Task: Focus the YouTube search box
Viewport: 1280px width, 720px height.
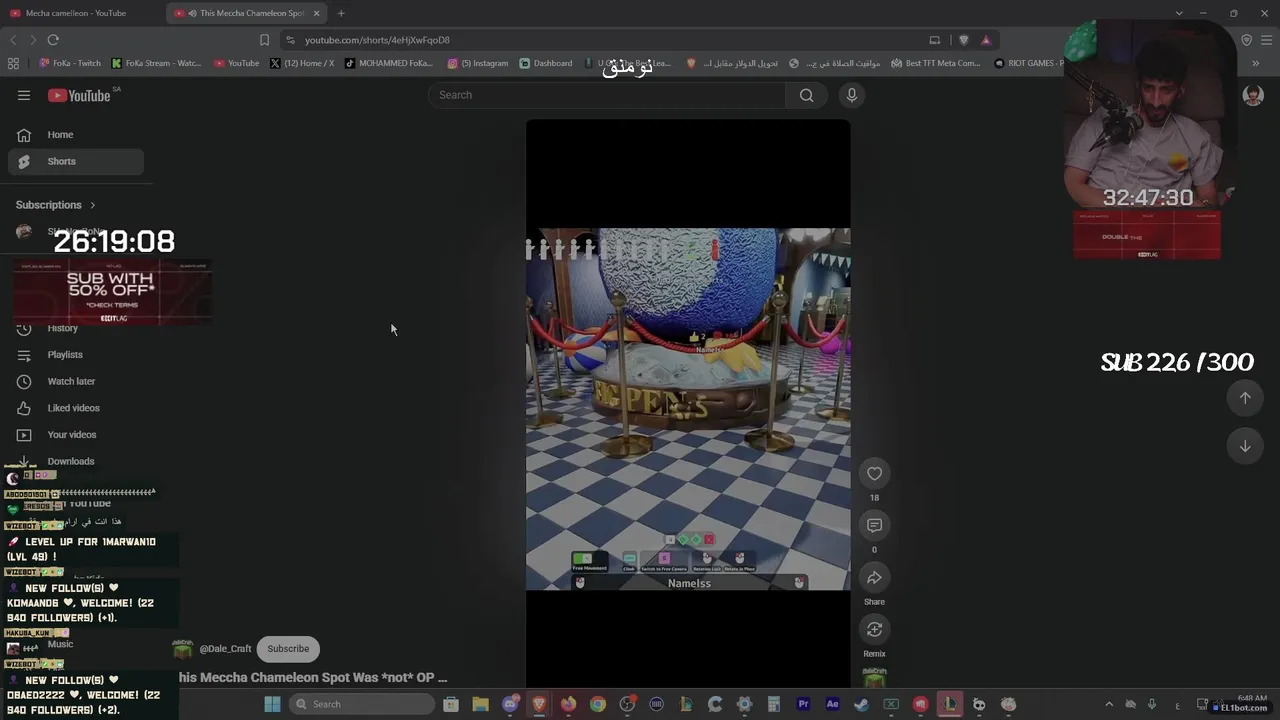Action: 607,95
